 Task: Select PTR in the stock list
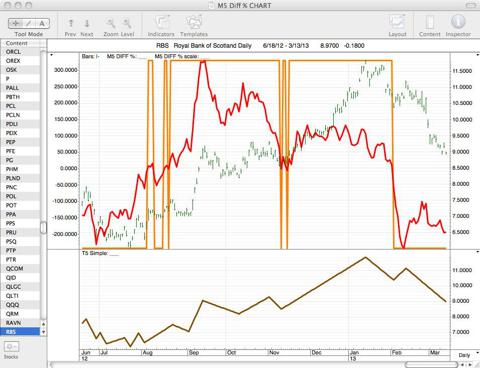(20, 259)
